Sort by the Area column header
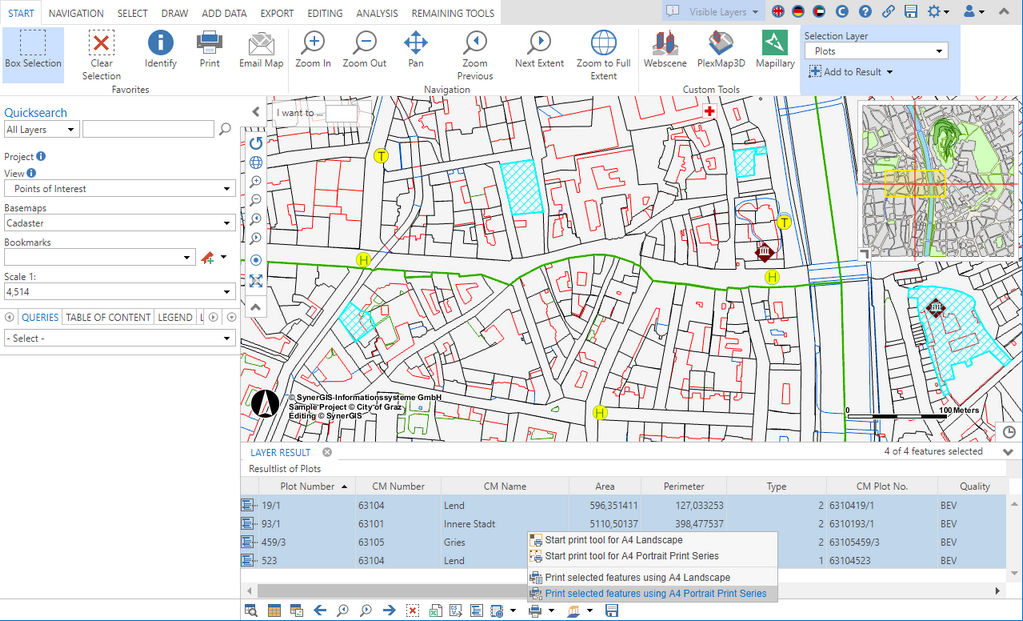1023x621 pixels. point(605,486)
